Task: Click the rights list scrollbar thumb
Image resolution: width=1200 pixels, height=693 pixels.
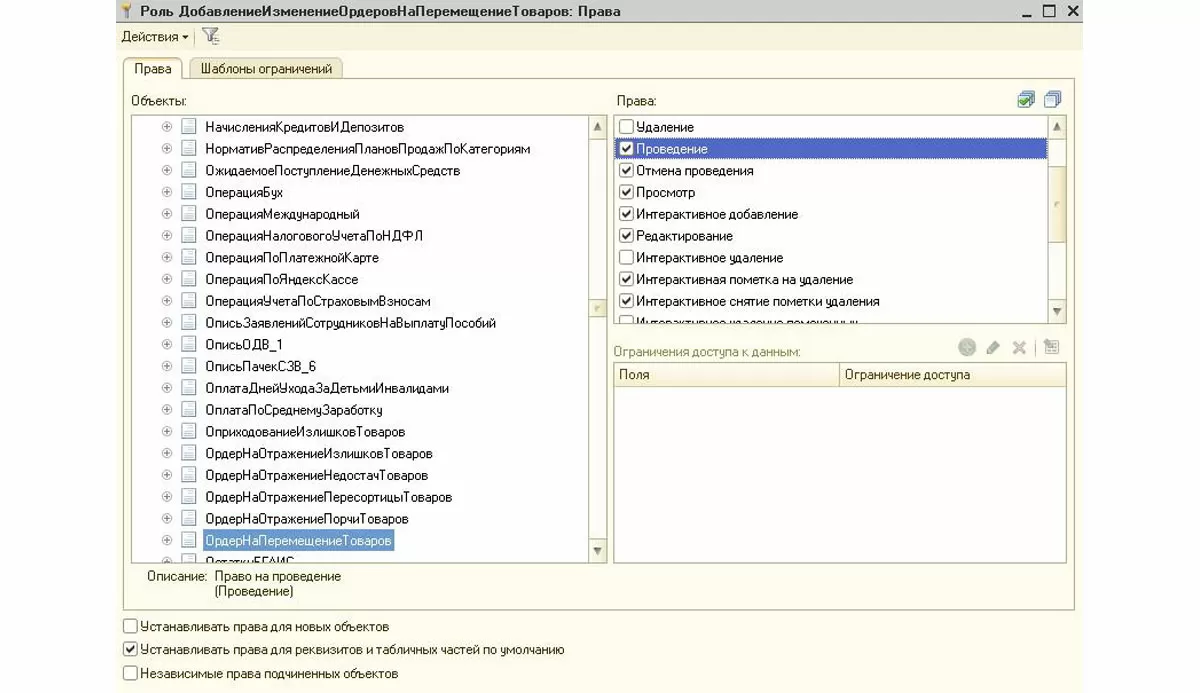Action: (1057, 205)
